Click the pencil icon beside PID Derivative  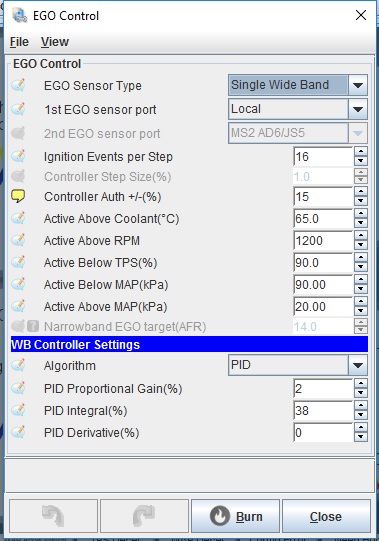(18, 432)
